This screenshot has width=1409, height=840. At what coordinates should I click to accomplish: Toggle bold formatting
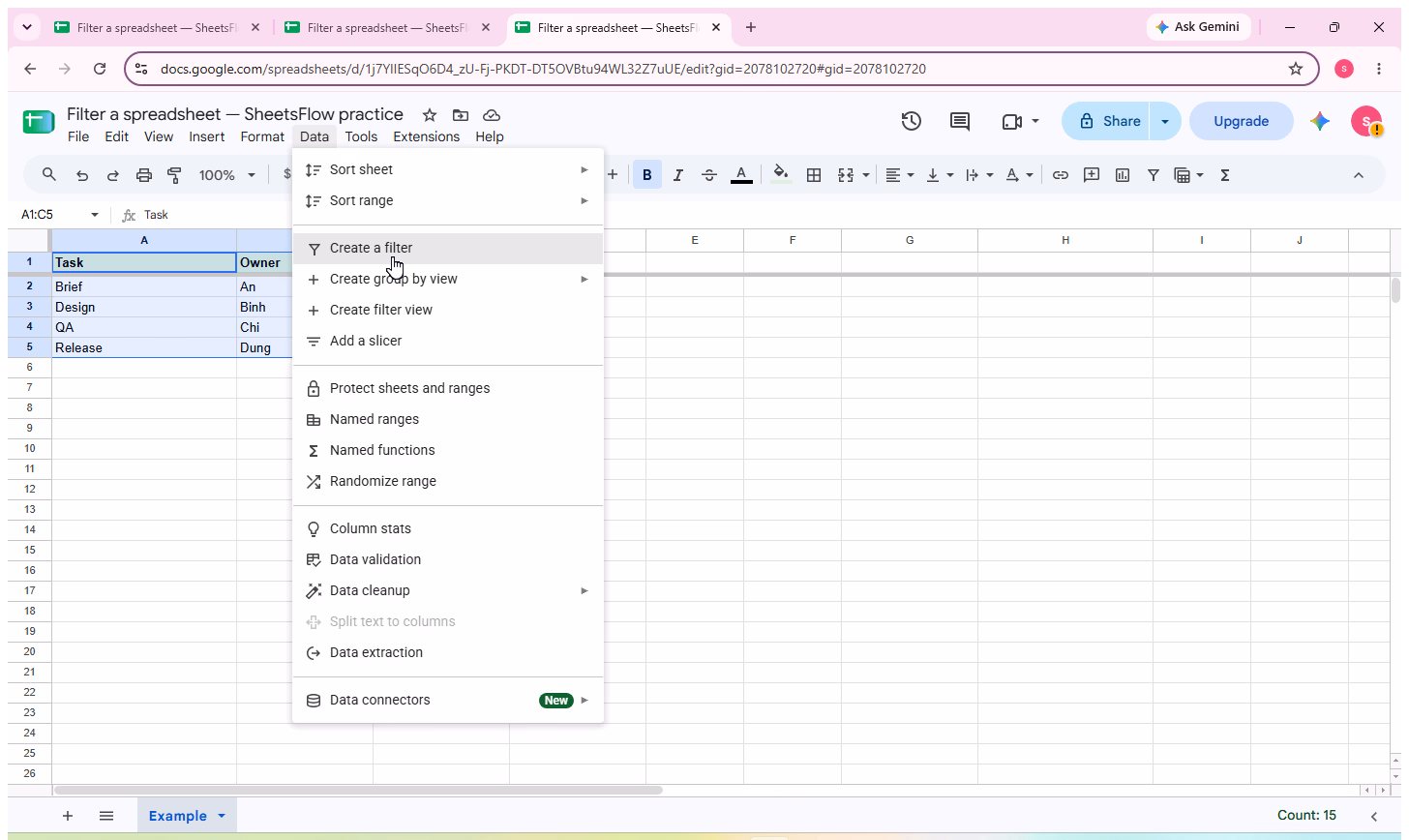pos(646,175)
